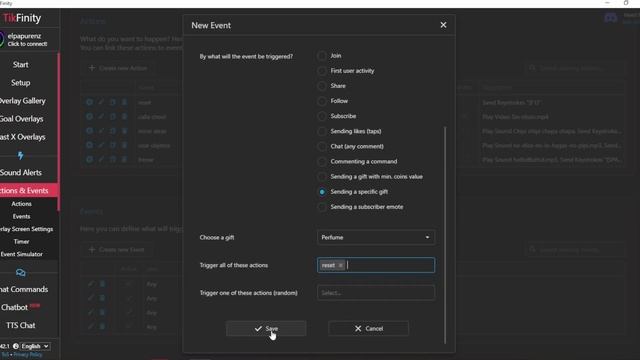The height and width of the screenshot is (360, 640).
Task: Open the Actions sub-item
Action: (21, 204)
